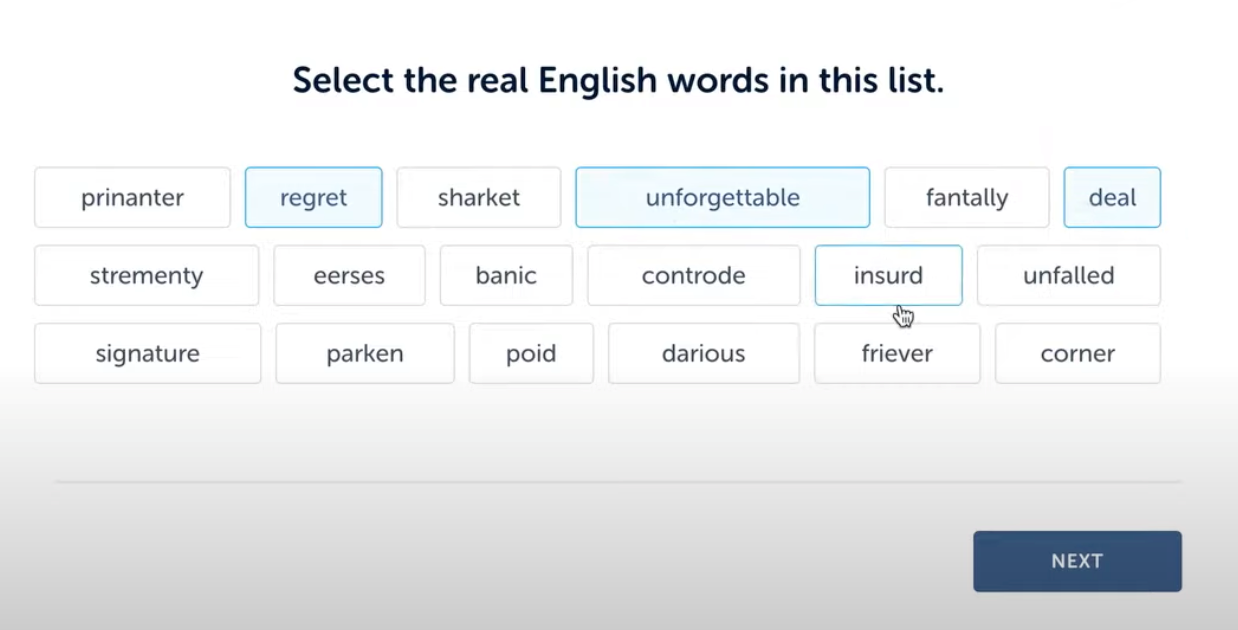Select the 'parken' word tile
This screenshot has height=630, width=1238.
click(x=364, y=353)
